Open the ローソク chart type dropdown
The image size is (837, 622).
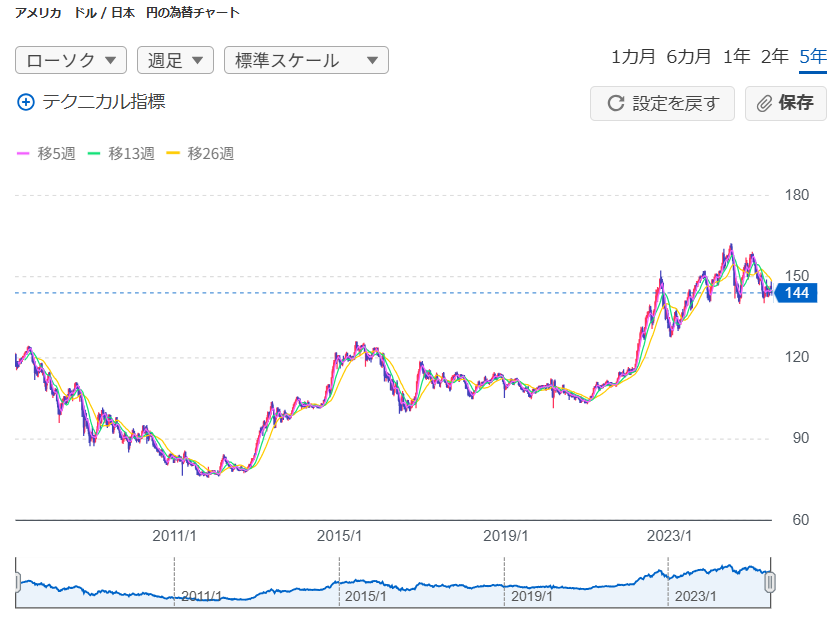[x=71, y=60]
